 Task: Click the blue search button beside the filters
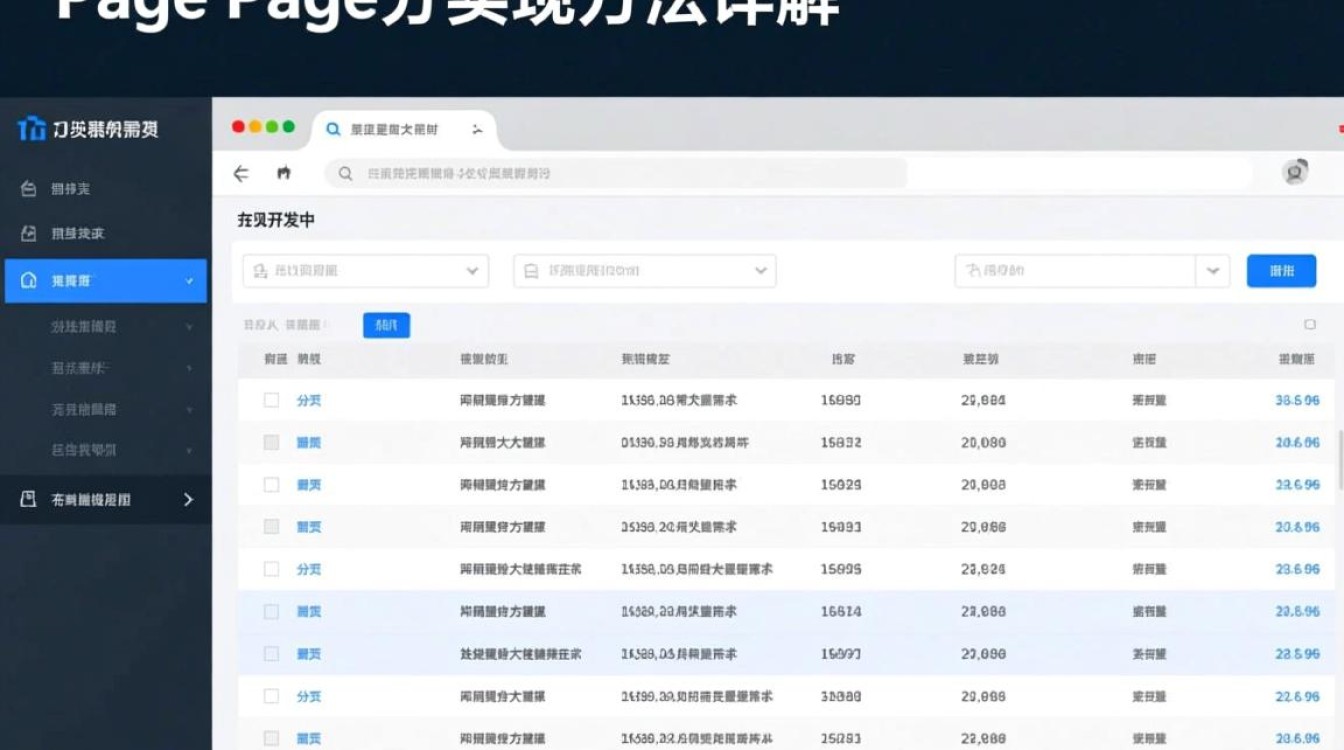point(1283,270)
